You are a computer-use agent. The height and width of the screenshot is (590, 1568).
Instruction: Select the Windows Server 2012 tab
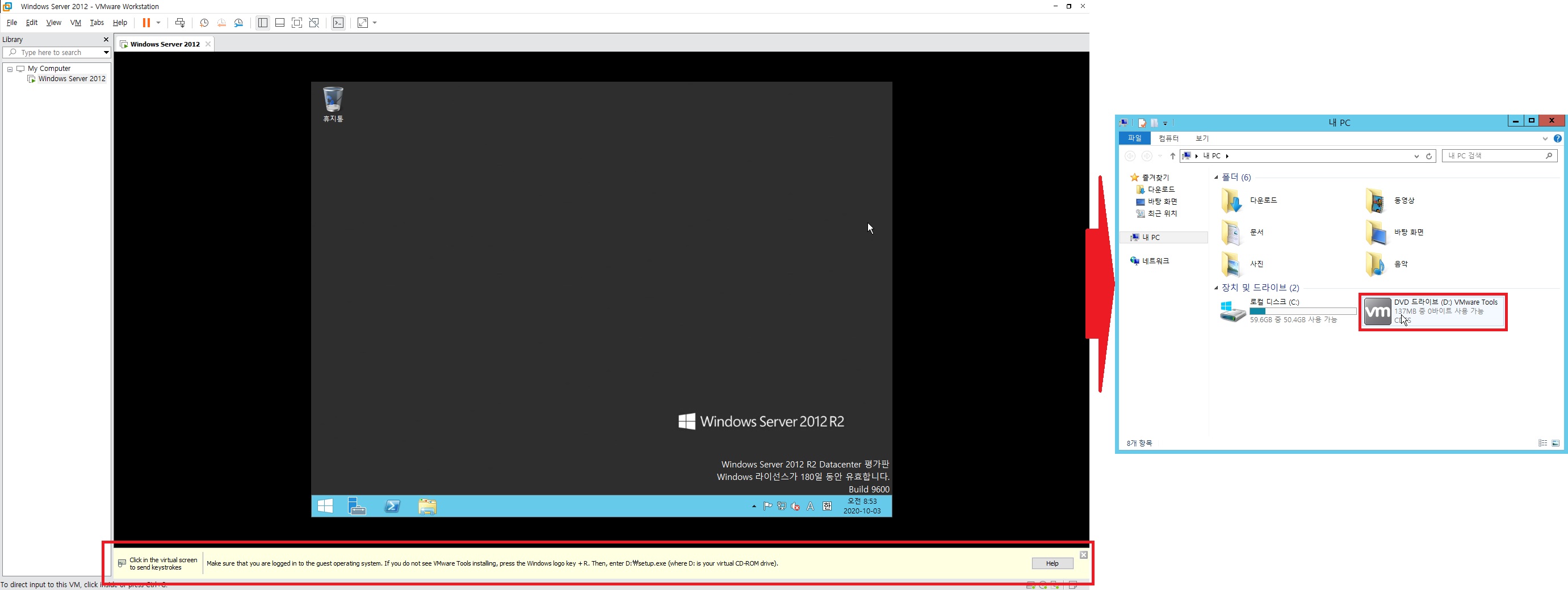coord(164,44)
